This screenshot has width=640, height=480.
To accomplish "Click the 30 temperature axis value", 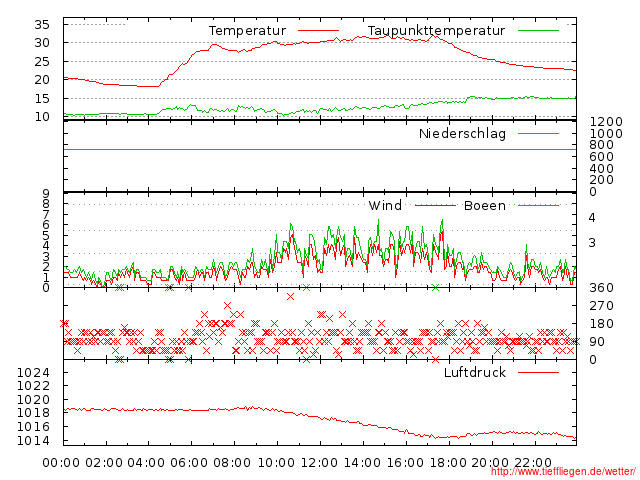I will coord(42,42).
